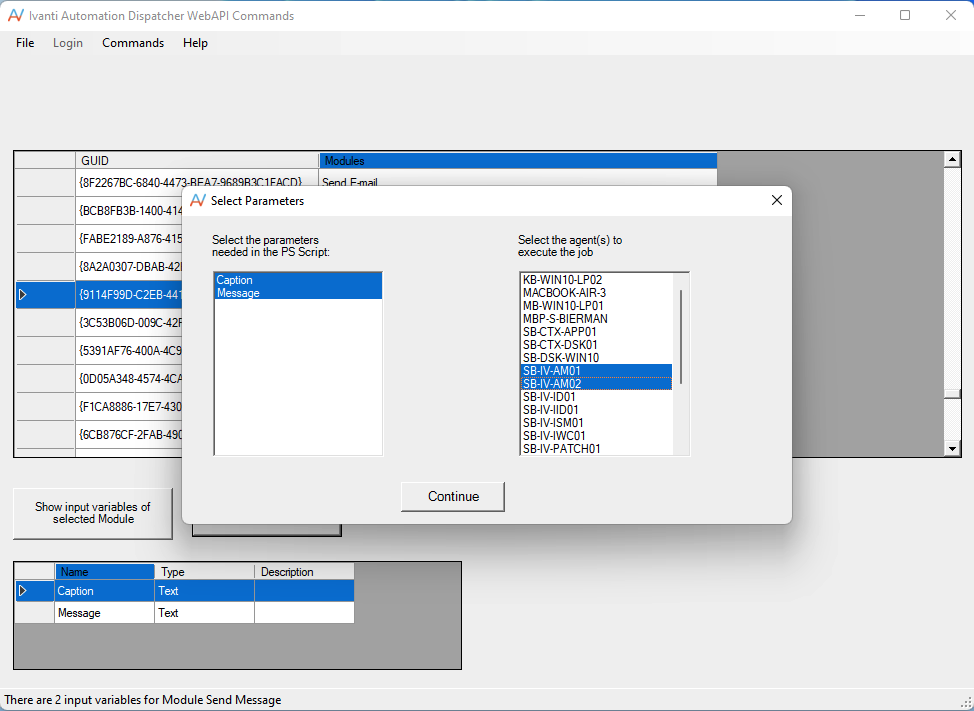The width and height of the screenshot is (974, 711).
Task: Click the modules grid scroll down arrow
Action: (952, 448)
